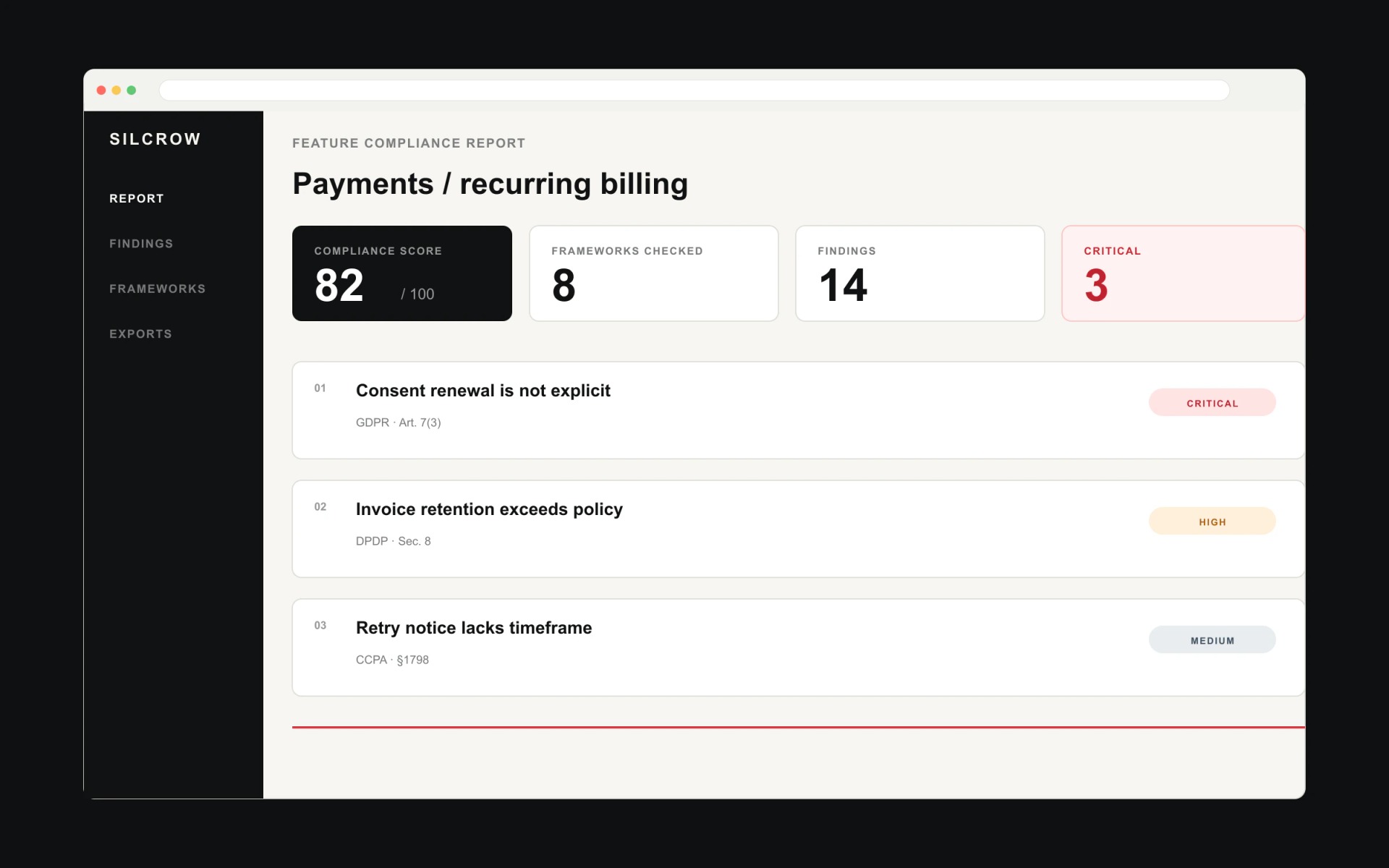Click the yellow minimize window dot

click(116, 90)
